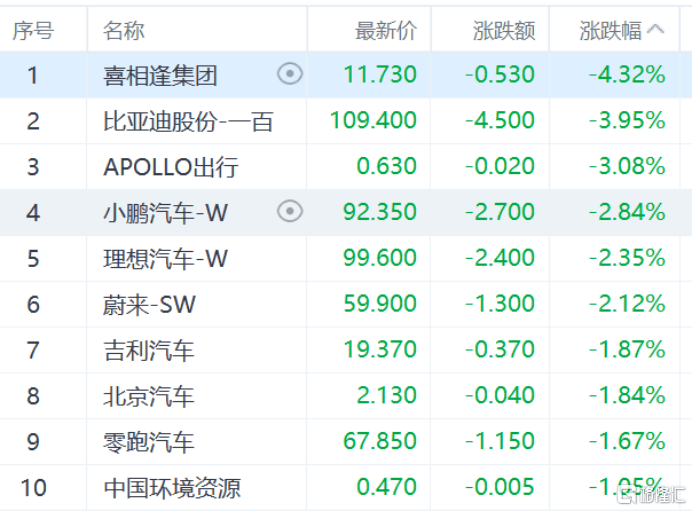Image resolution: width=692 pixels, height=511 pixels.
Task: Click the eye icon beside 小鹏汽车-W
Action: [x=290, y=211]
